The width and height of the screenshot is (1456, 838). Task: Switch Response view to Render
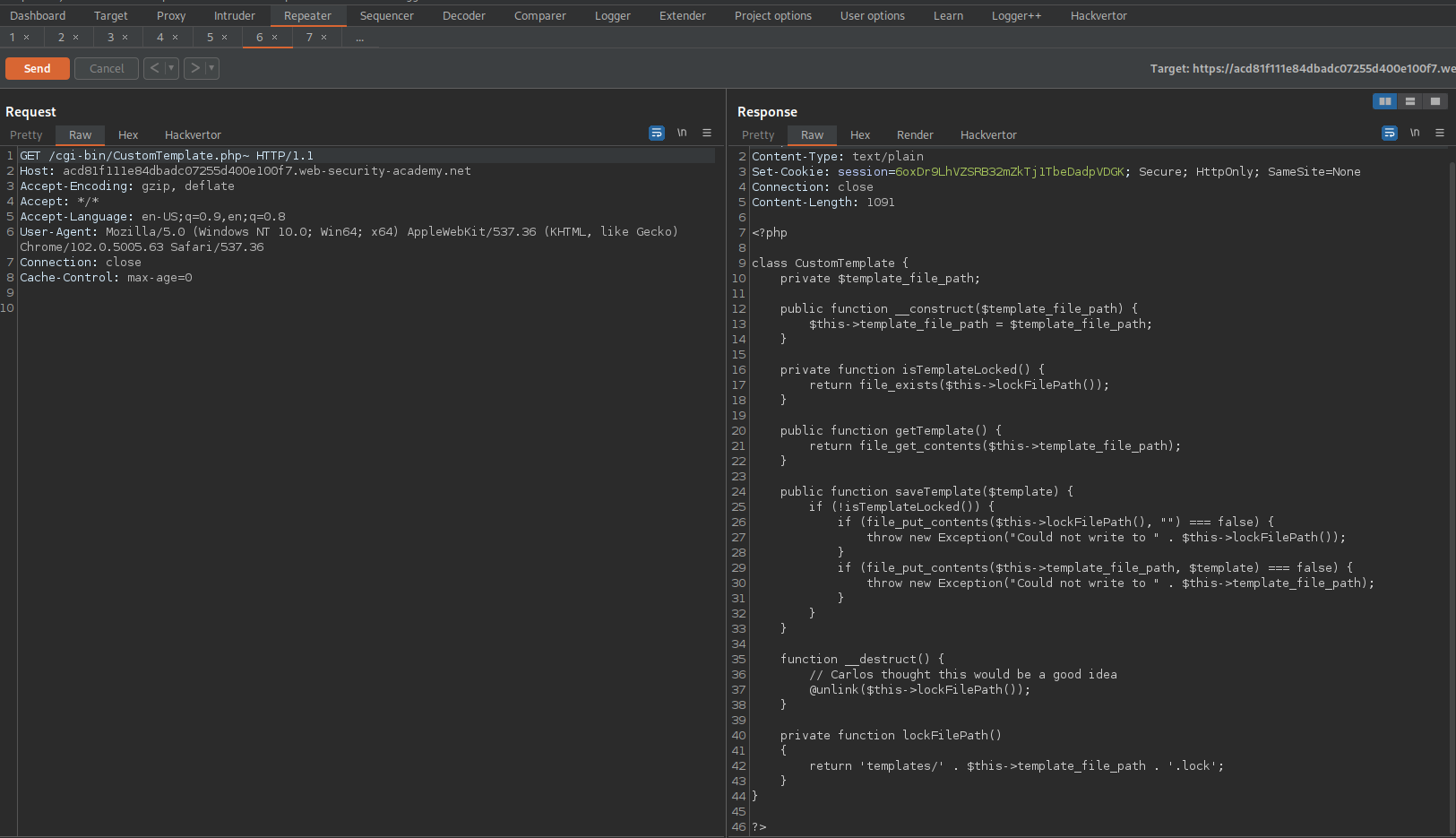pos(916,135)
